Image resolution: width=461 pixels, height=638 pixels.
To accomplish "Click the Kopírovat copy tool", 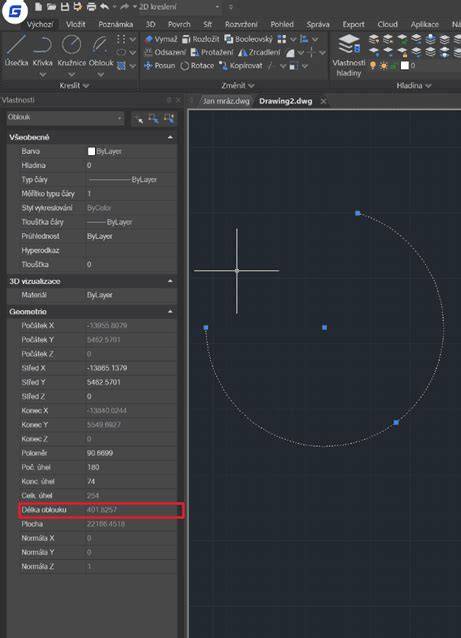I will coord(240,66).
